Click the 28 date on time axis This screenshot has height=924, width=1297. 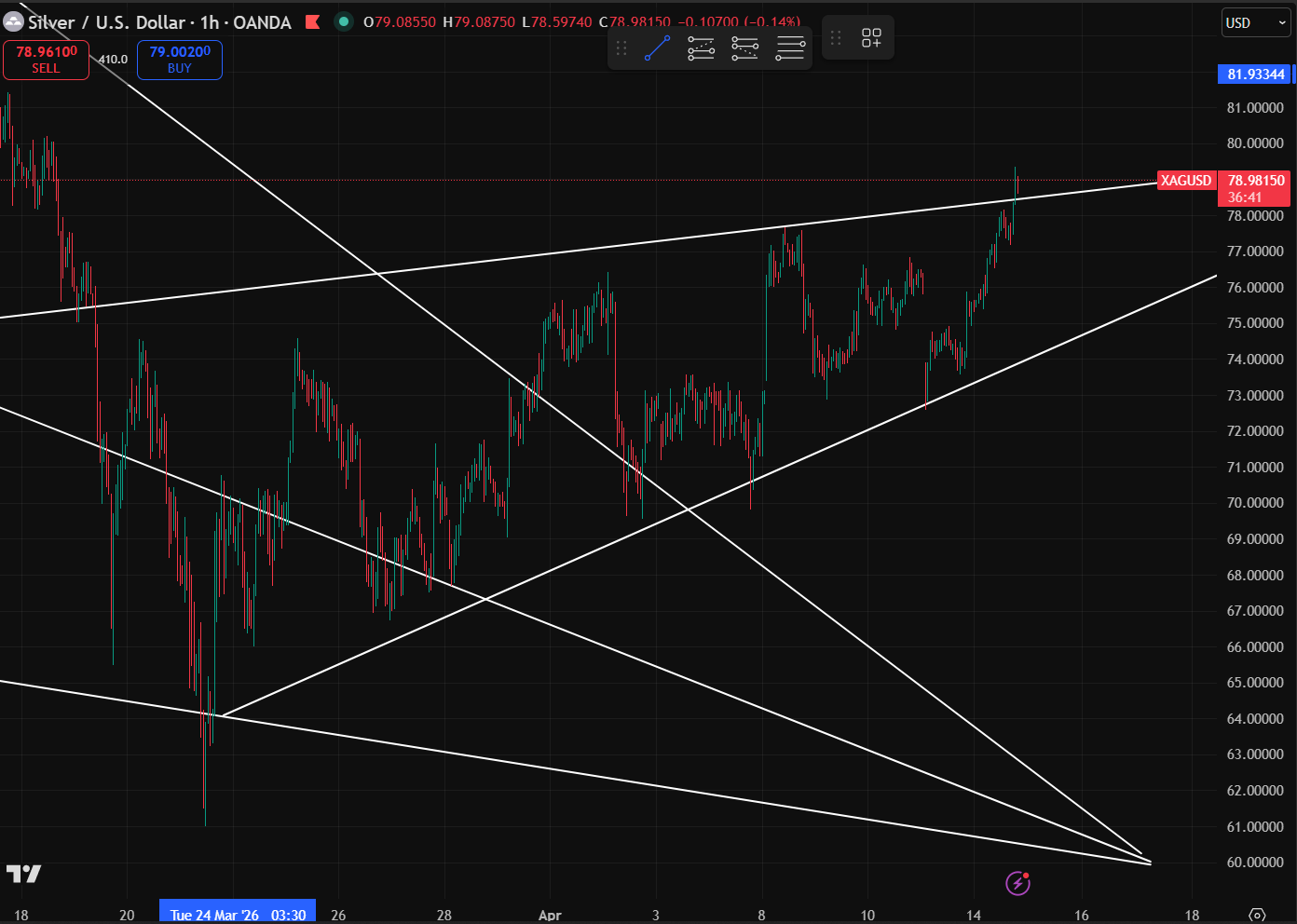[444, 915]
